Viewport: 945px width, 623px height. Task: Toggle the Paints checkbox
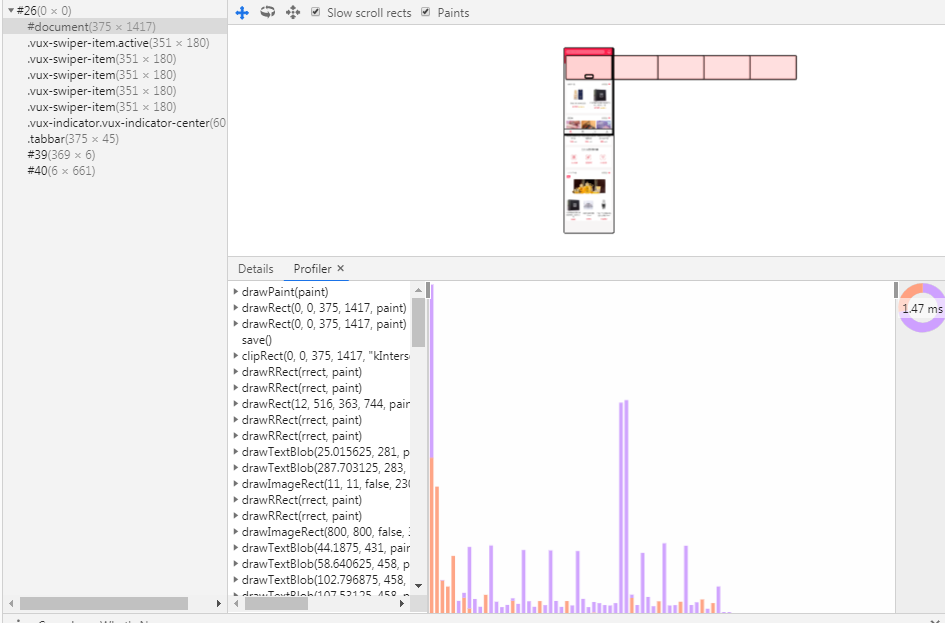425,12
